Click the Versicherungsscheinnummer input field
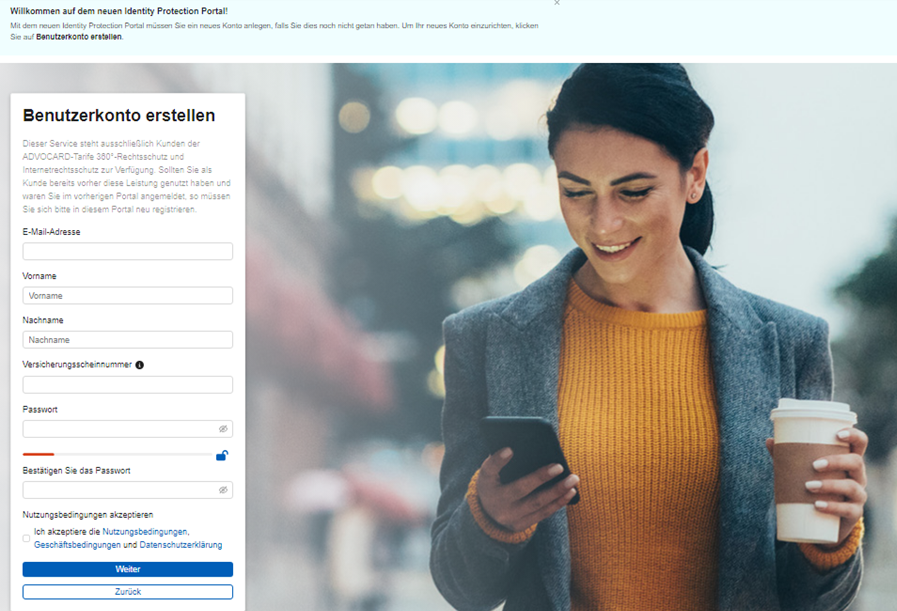 point(127,385)
